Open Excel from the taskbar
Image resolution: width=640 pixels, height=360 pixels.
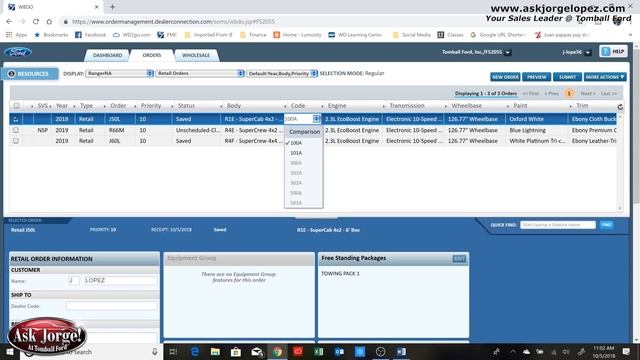pos(318,351)
